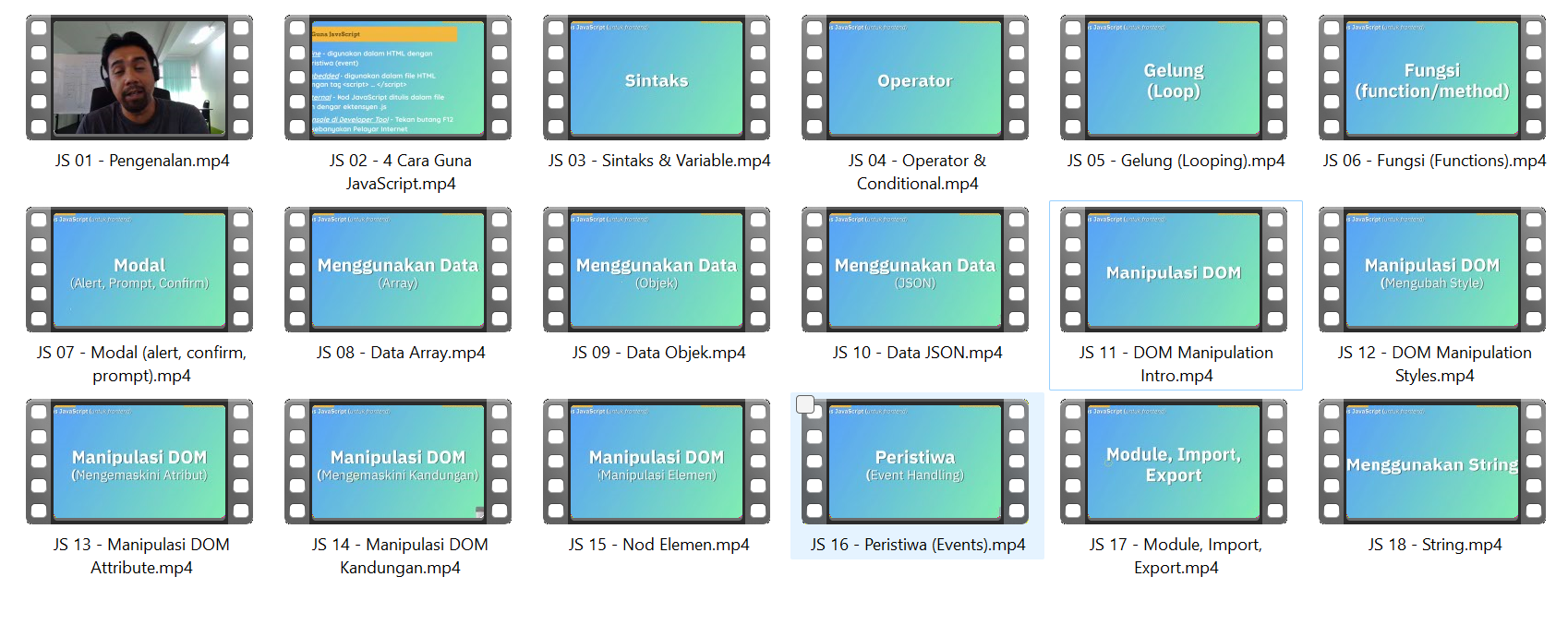Click file name JS 05 - Gelung (Looping).mp4
This screenshot has width=1568, height=625.
pyautogui.click(x=1176, y=161)
